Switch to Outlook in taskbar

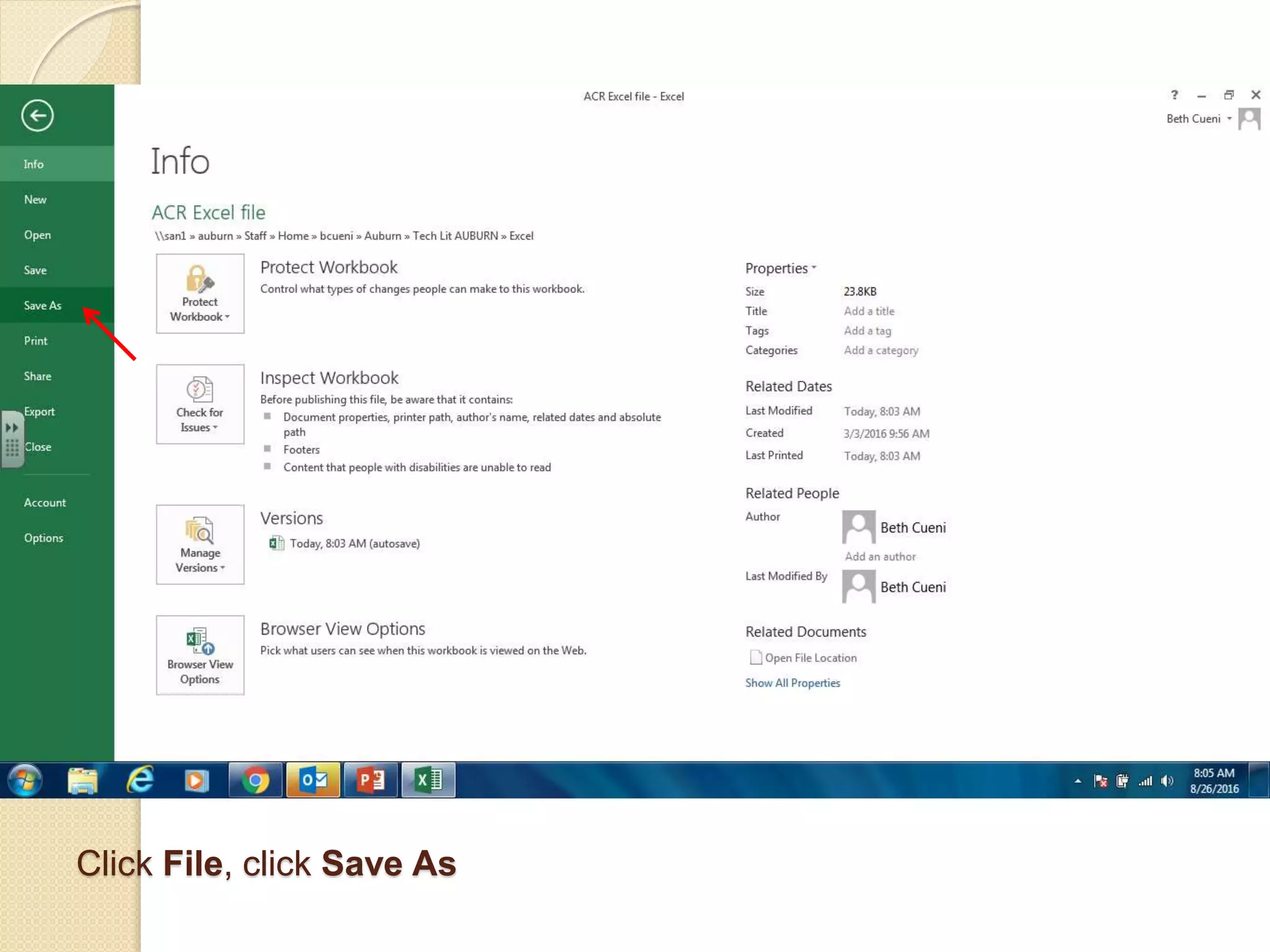[313, 780]
